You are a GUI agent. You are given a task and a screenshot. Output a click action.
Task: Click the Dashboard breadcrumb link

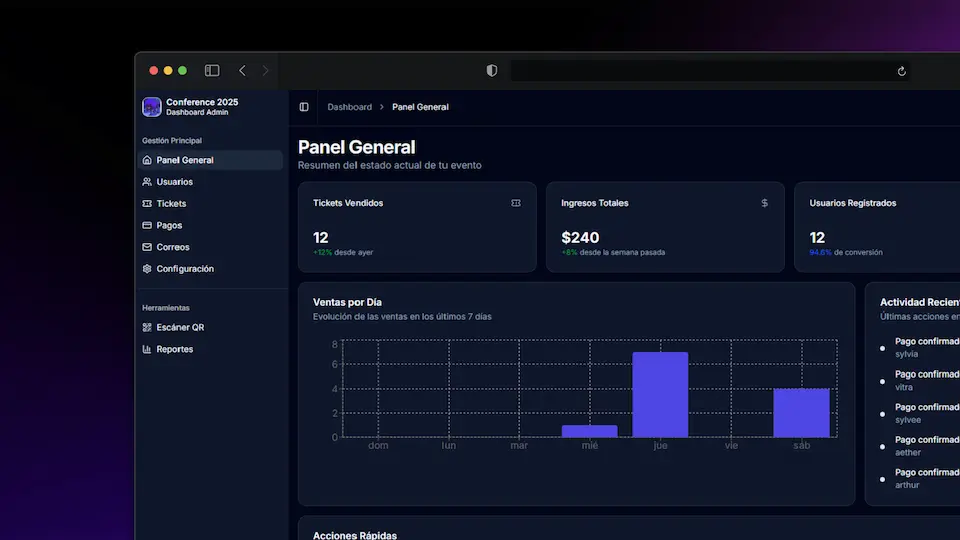350,107
